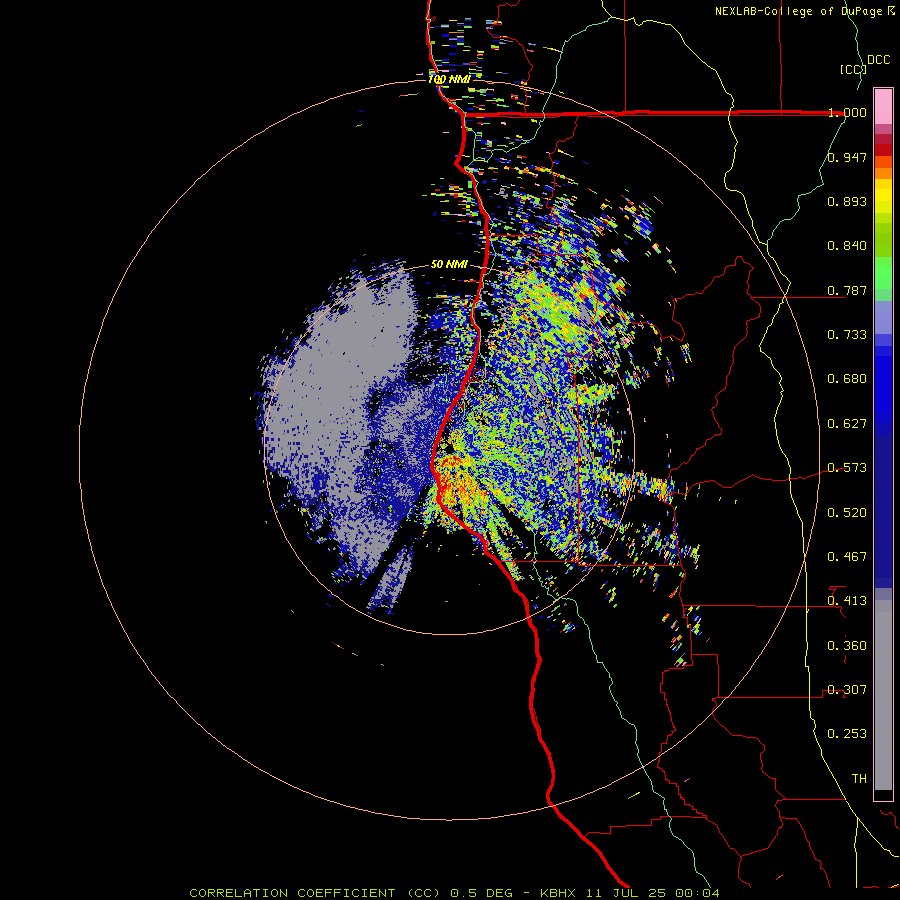Click the 0.573 scale value
This screenshot has width=900, height=900.
[847, 468]
